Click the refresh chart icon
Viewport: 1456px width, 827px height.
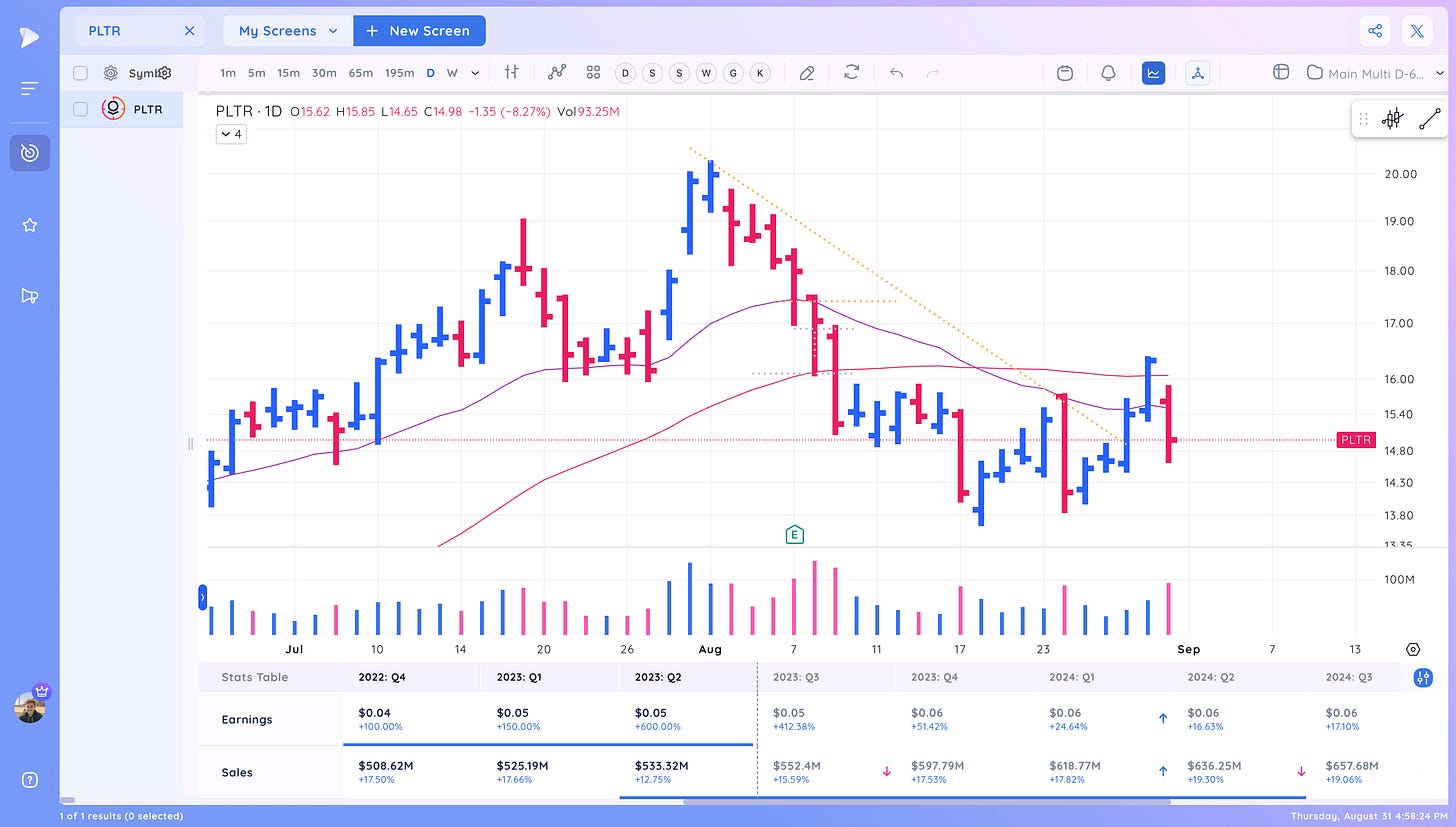(852, 72)
